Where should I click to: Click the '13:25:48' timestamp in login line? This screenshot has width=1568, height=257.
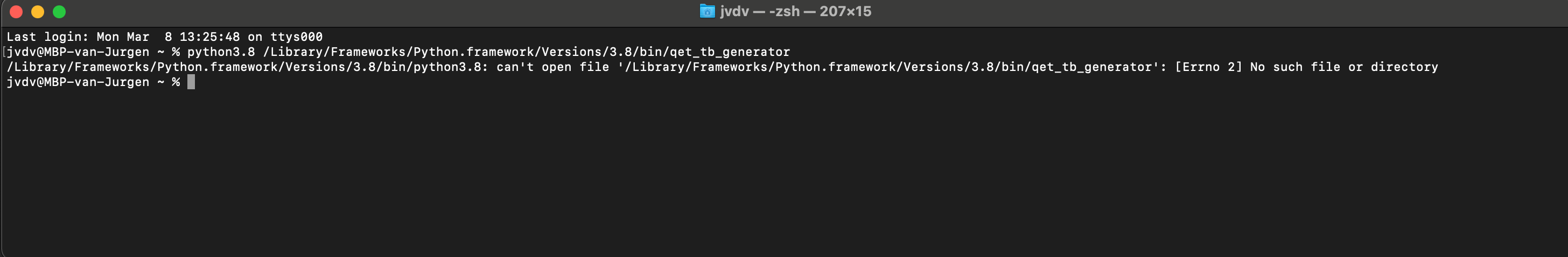pos(209,37)
